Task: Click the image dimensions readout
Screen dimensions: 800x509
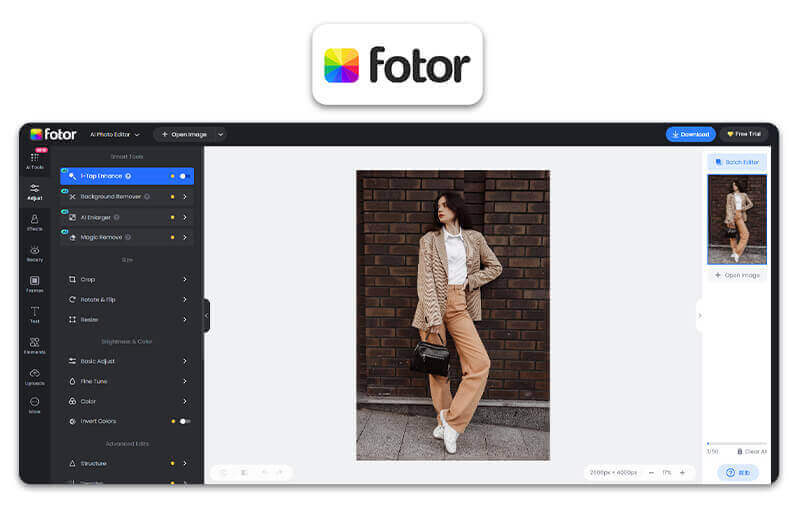Action: tap(613, 473)
